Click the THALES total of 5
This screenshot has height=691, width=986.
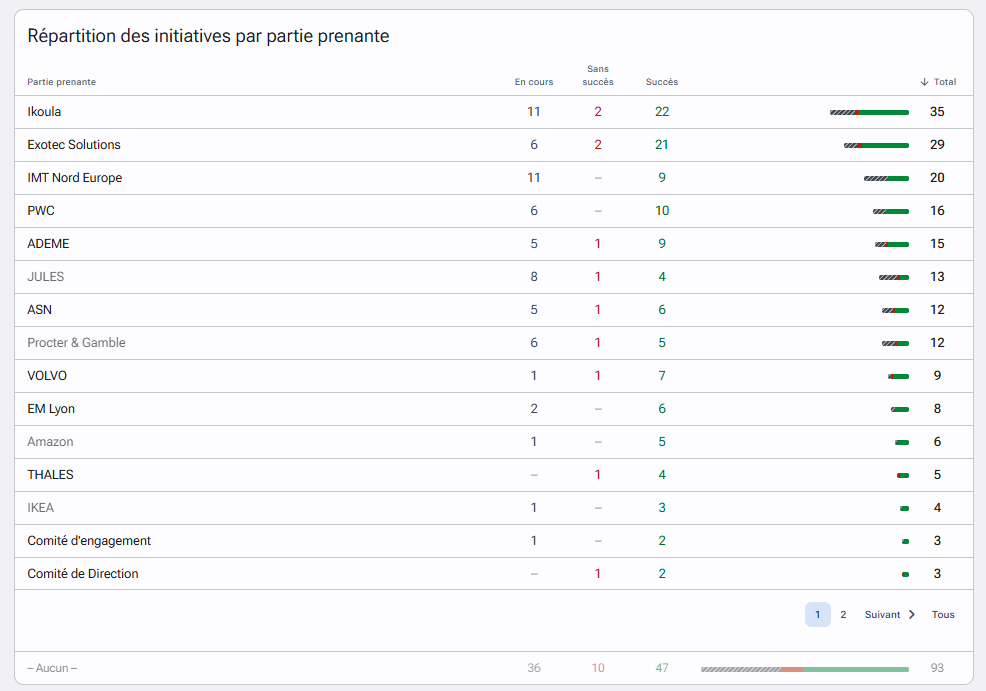click(937, 475)
